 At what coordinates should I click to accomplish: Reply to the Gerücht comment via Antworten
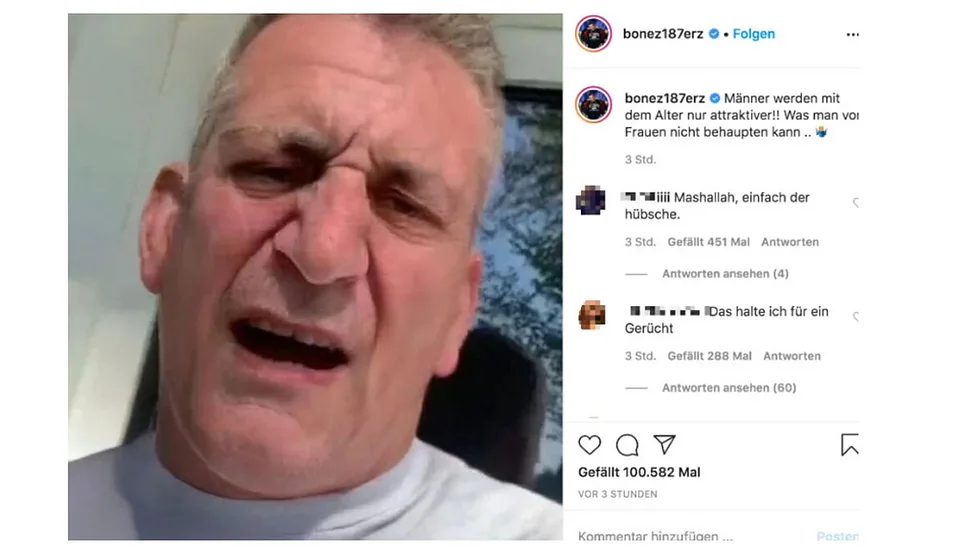(x=792, y=356)
